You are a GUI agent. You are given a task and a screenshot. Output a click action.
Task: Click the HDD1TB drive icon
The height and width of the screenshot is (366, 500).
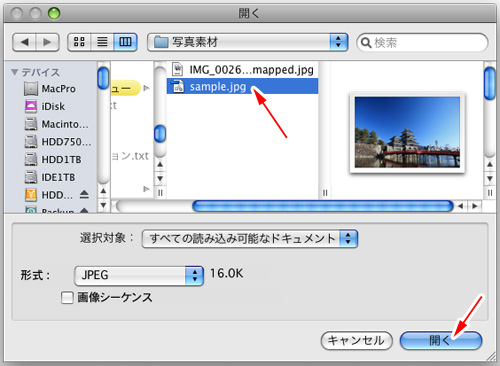click(x=31, y=160)
